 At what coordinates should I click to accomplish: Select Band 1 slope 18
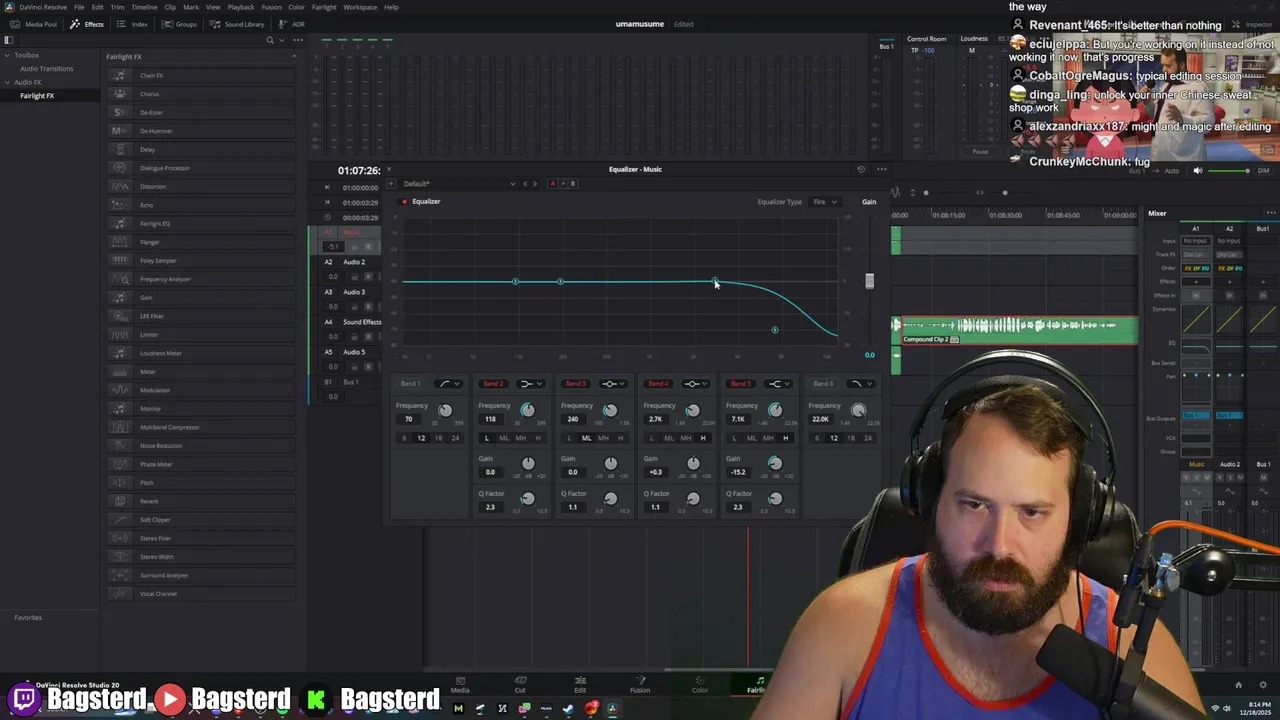point(438,438)
